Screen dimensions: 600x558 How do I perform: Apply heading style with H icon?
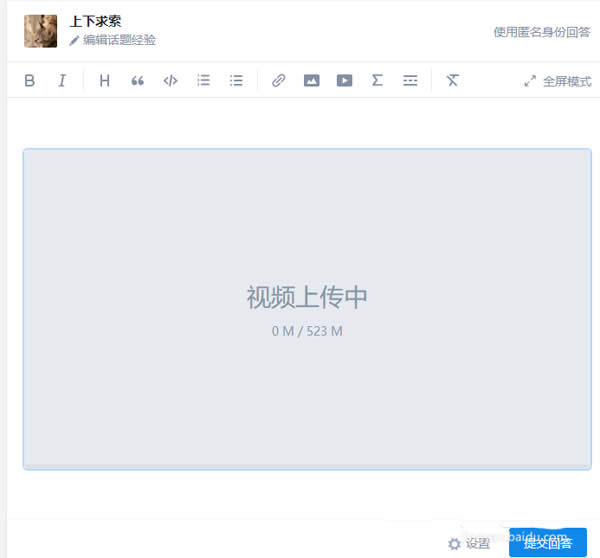[x=104, y=80]
